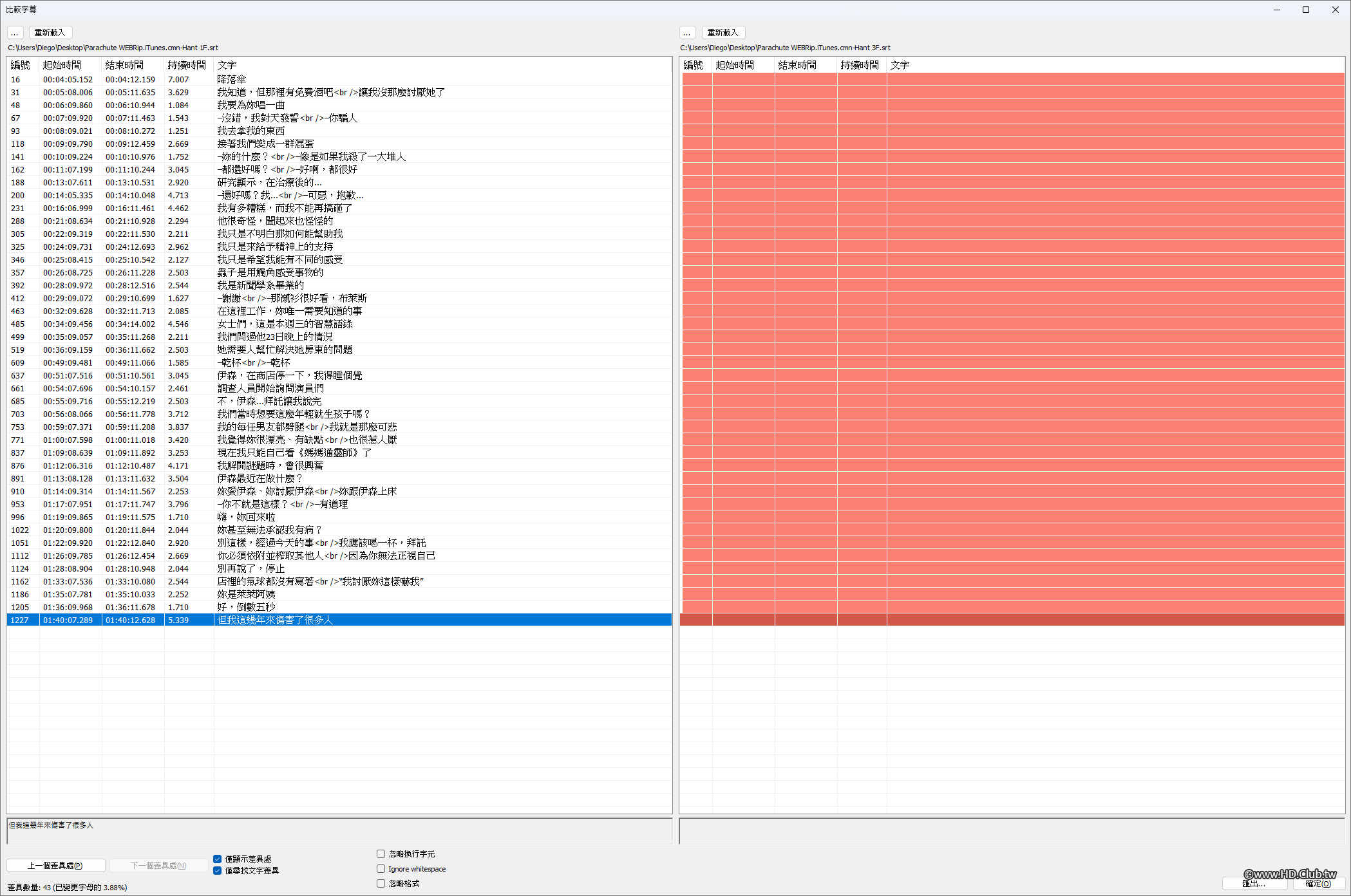Click left pane 起始時間 column header
Viewport: 1351px width, 896px height.
point(62,65)
